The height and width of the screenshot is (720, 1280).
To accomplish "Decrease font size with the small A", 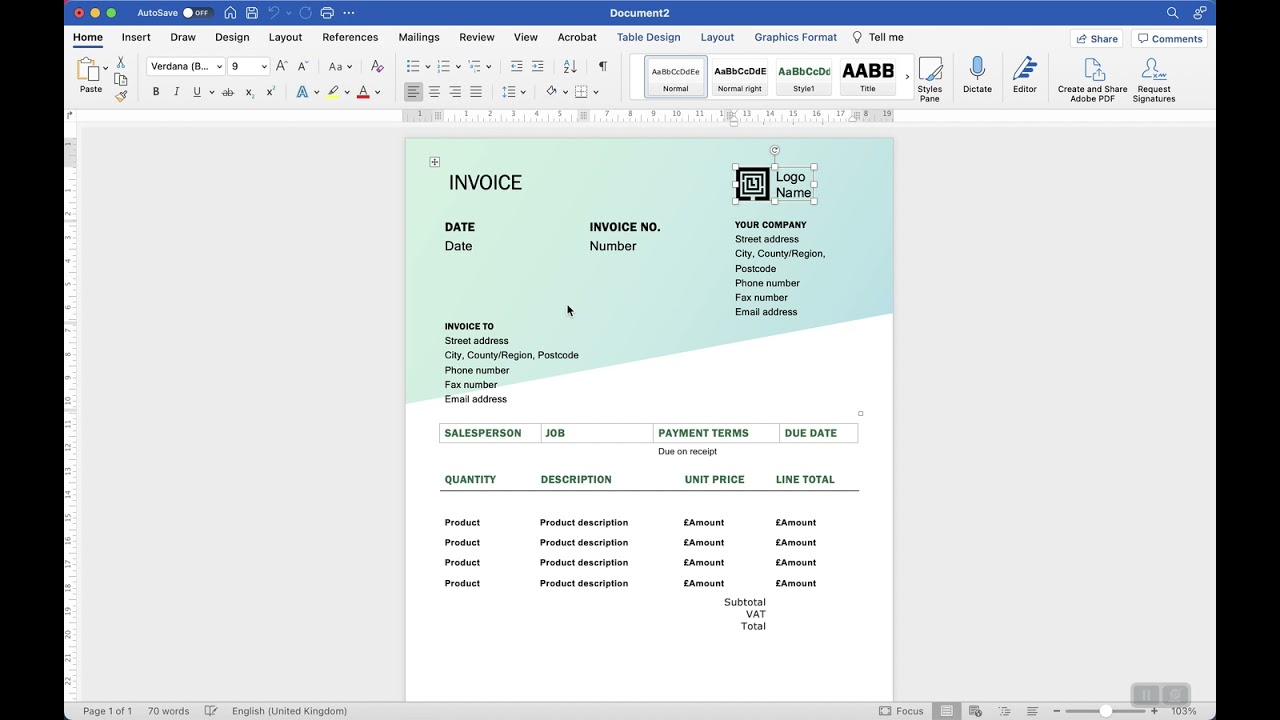I will pyautogui.click(x=303, y=66).
